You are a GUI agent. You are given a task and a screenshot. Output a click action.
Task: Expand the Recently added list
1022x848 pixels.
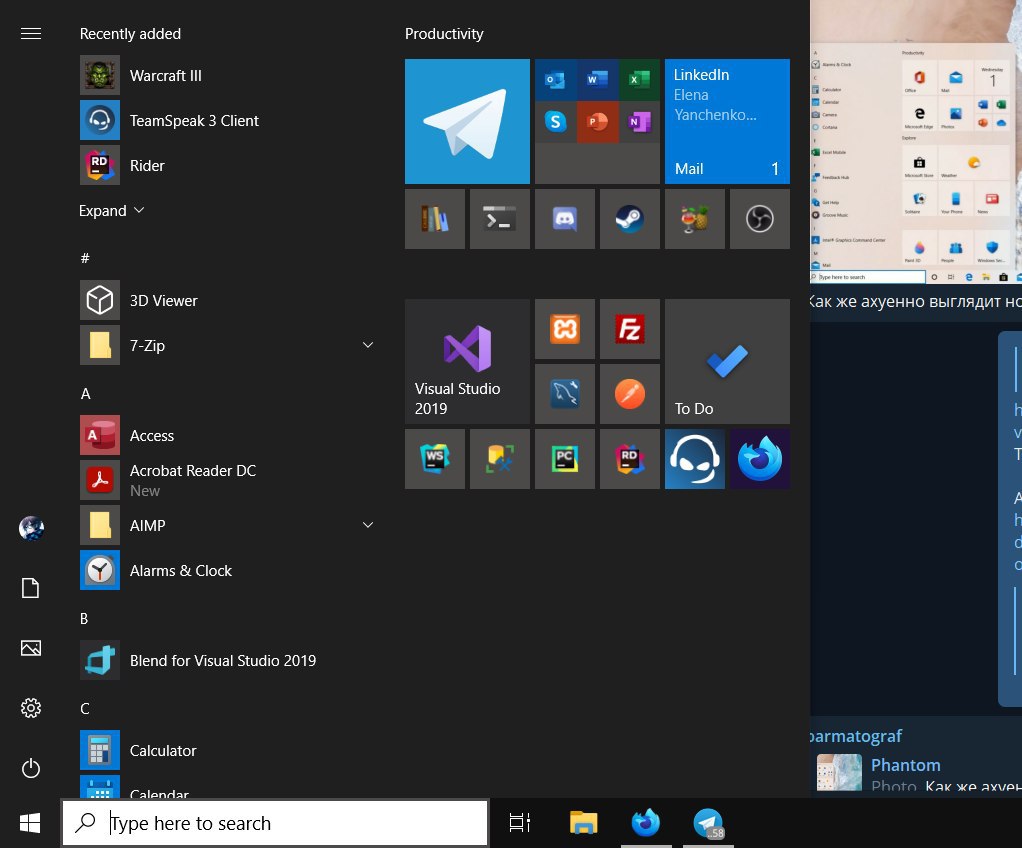click(x=111, y=211)
